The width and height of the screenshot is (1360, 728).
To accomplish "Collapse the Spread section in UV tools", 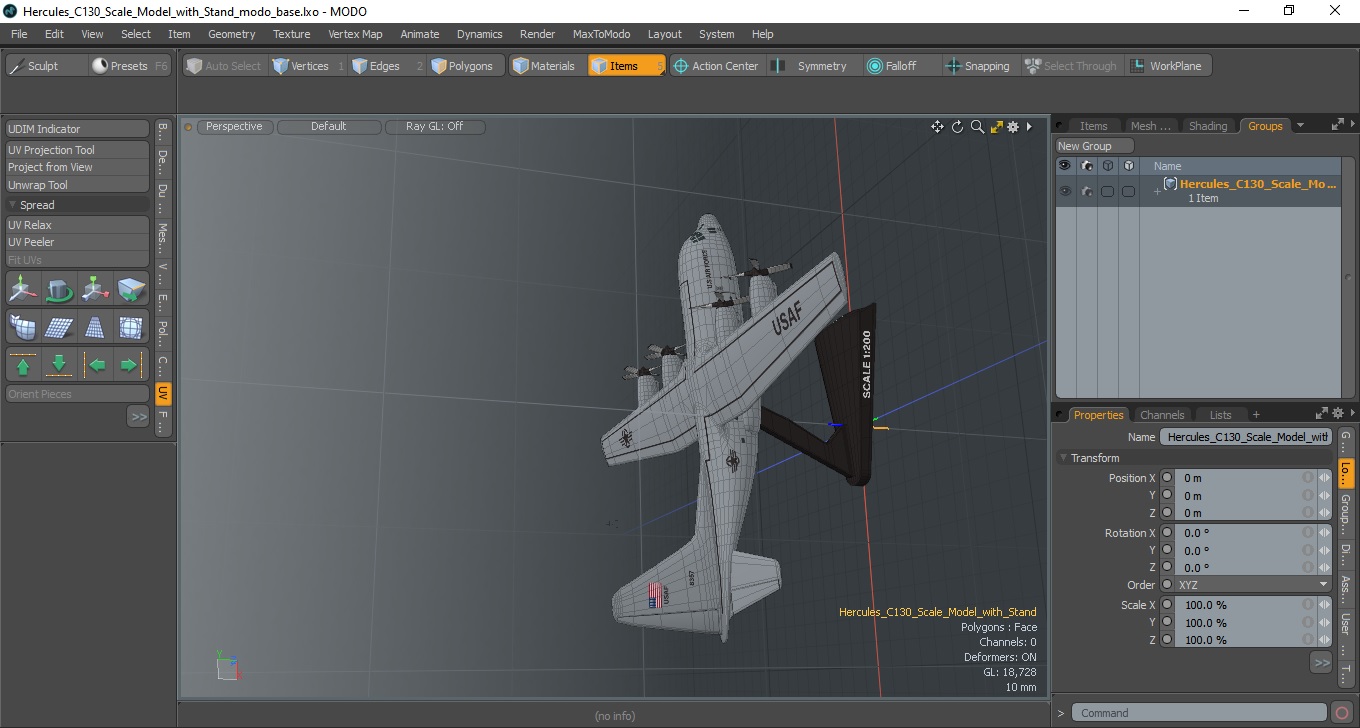I will coord(13,205).
